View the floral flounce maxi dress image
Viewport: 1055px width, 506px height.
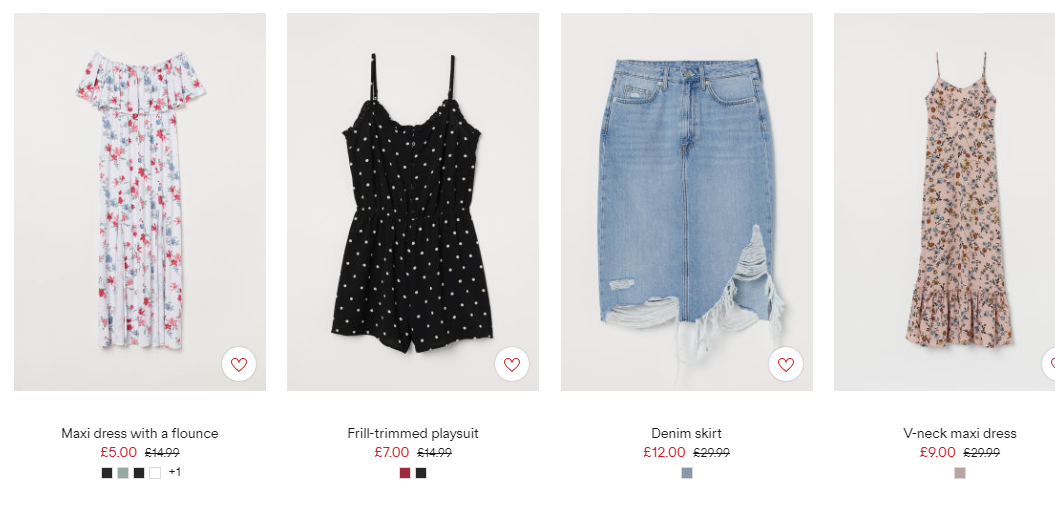point(140,202)
